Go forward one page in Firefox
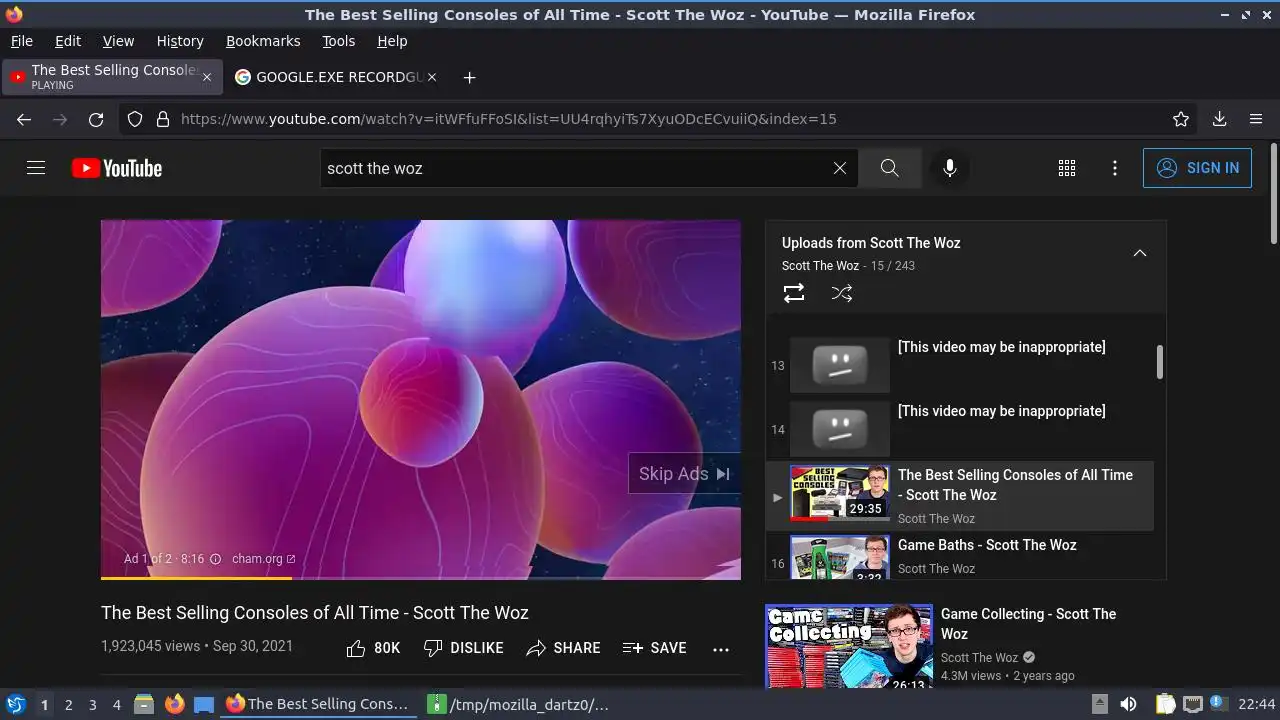The height and width of the screenshot is (720, 1280). (x=60, y=119)
